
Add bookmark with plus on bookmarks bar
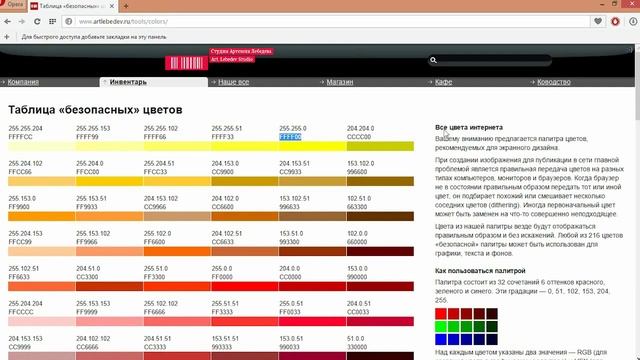(x=7, y=37)
